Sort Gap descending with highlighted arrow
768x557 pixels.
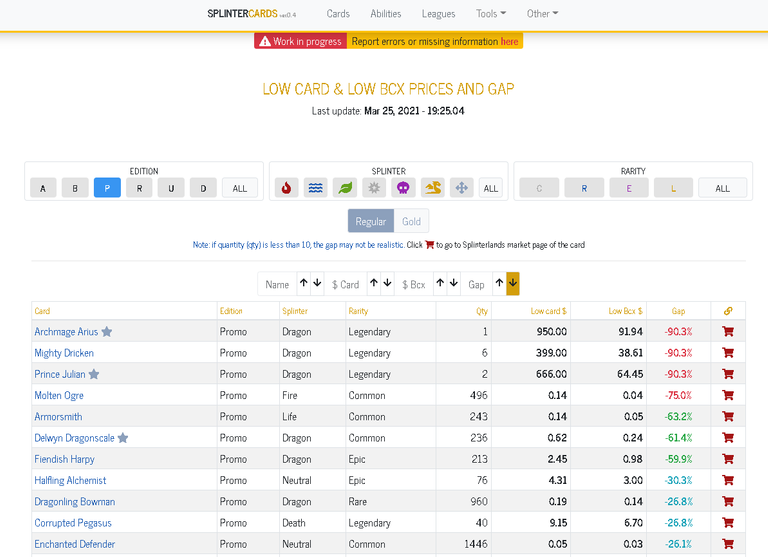coord(513,284)
